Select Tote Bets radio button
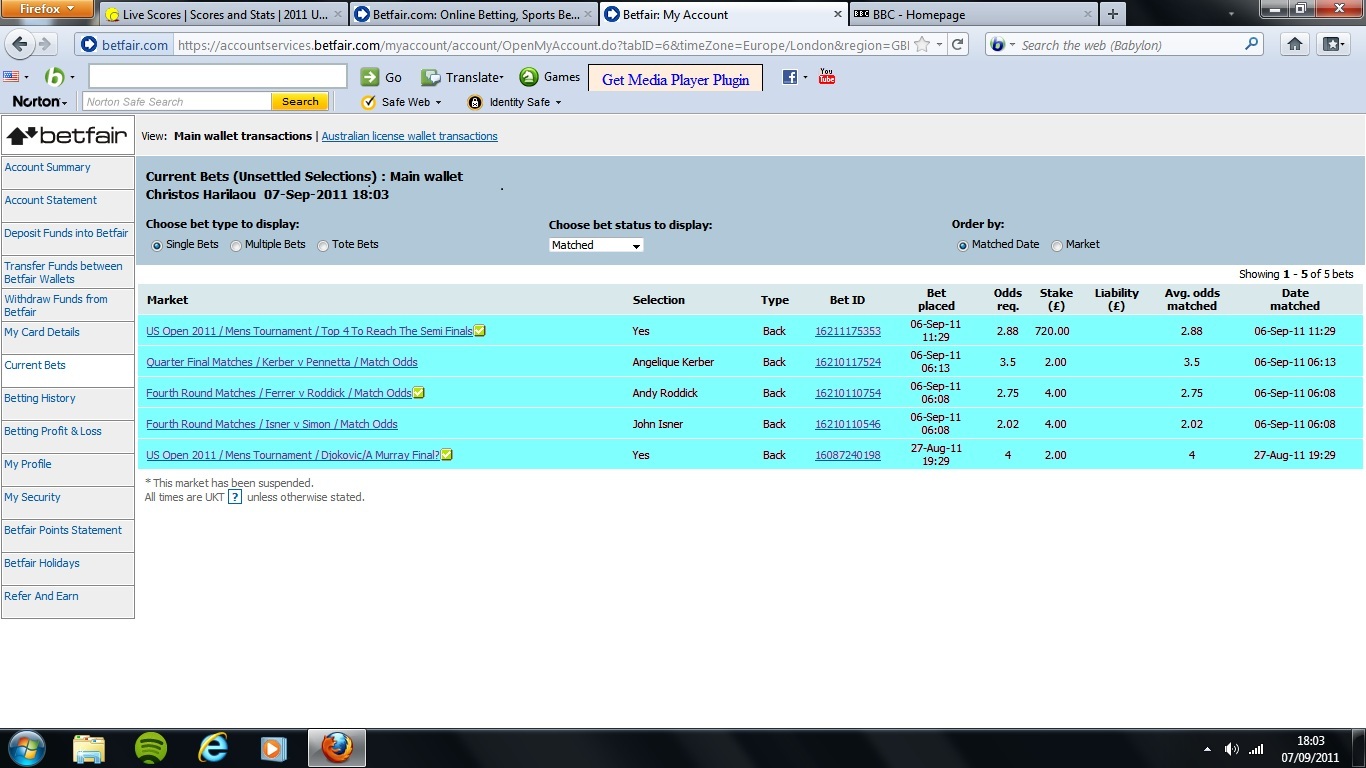 tap(323, 245)
